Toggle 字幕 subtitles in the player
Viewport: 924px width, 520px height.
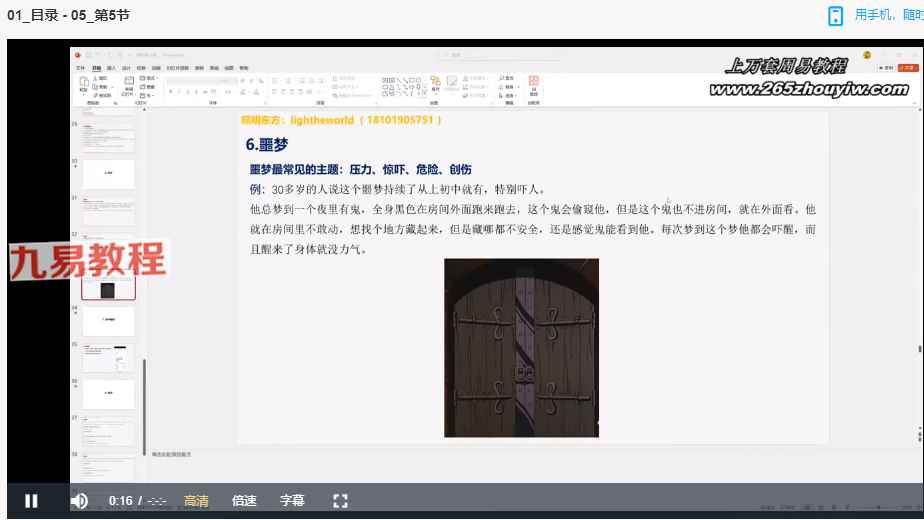[292, 501]
